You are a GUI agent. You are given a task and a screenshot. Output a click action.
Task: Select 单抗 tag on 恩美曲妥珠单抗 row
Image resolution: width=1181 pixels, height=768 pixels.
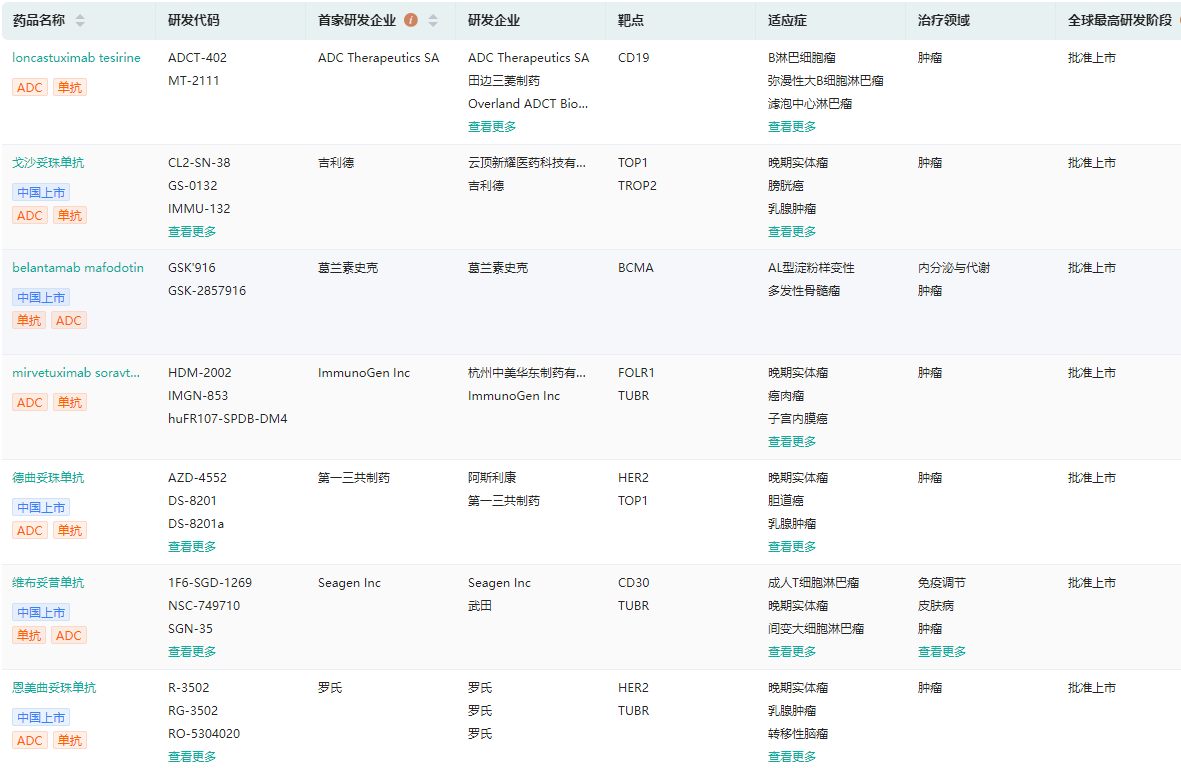(70, 740)
